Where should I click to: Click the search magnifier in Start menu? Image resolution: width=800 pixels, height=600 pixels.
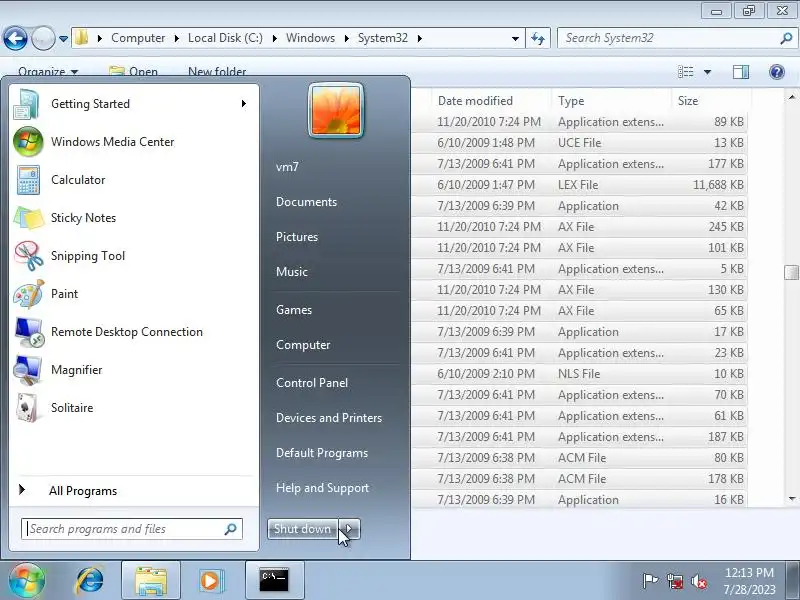(x=231, y=529)
